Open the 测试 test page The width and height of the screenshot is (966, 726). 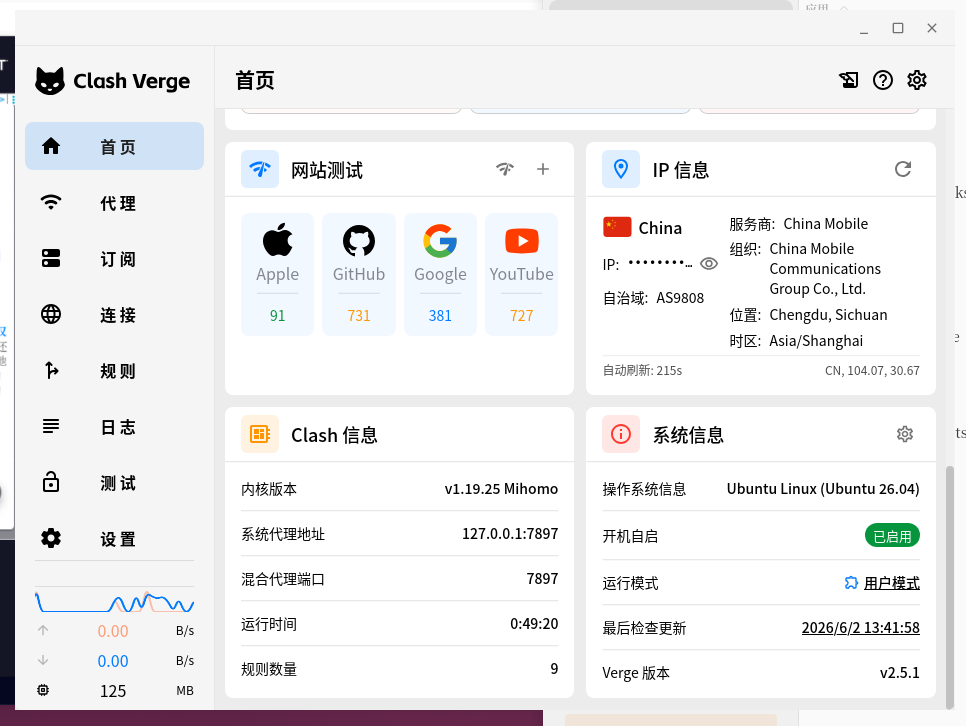[x=114, y=483]
